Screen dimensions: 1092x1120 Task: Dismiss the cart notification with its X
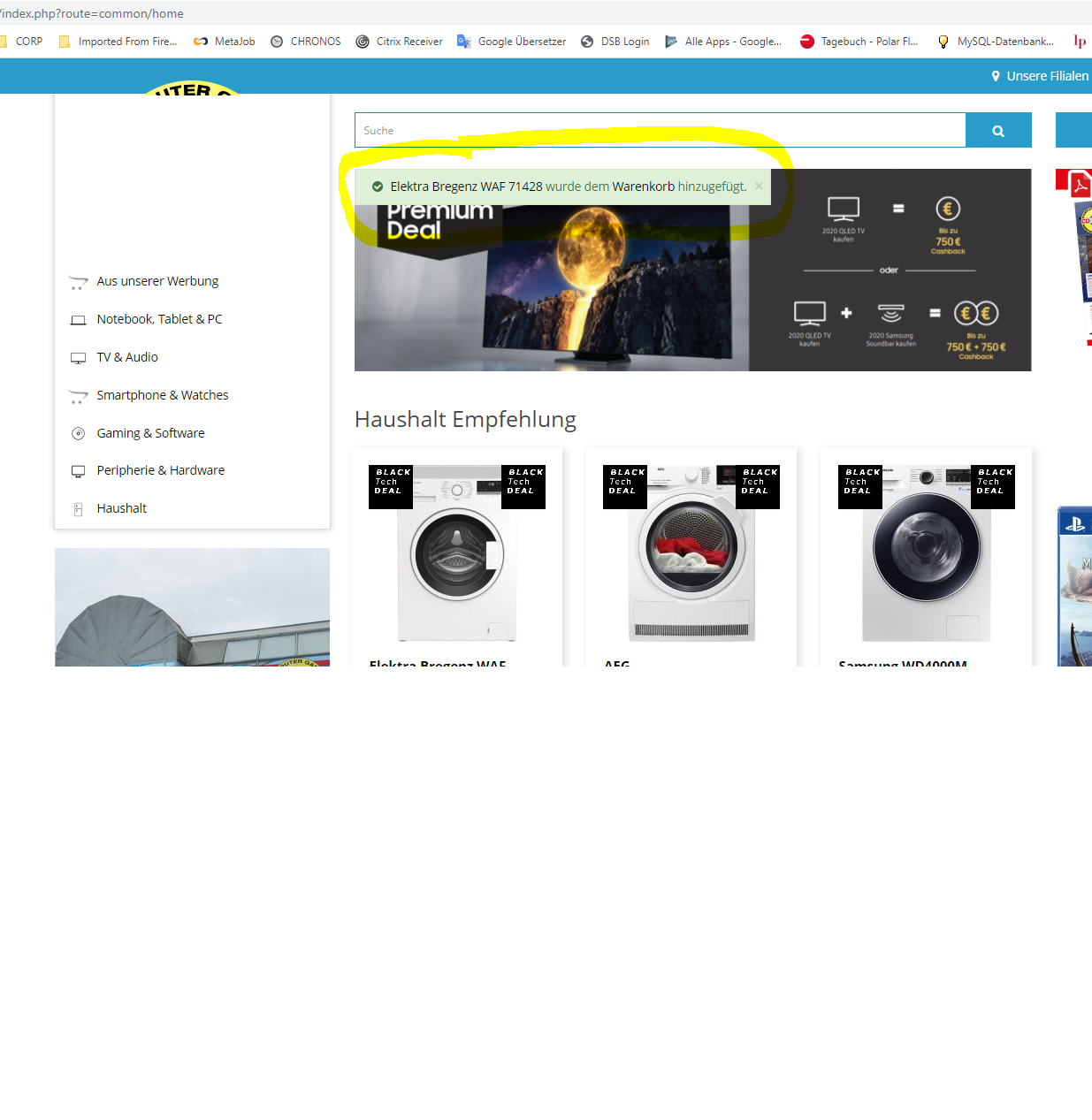[x=759, y=186]
